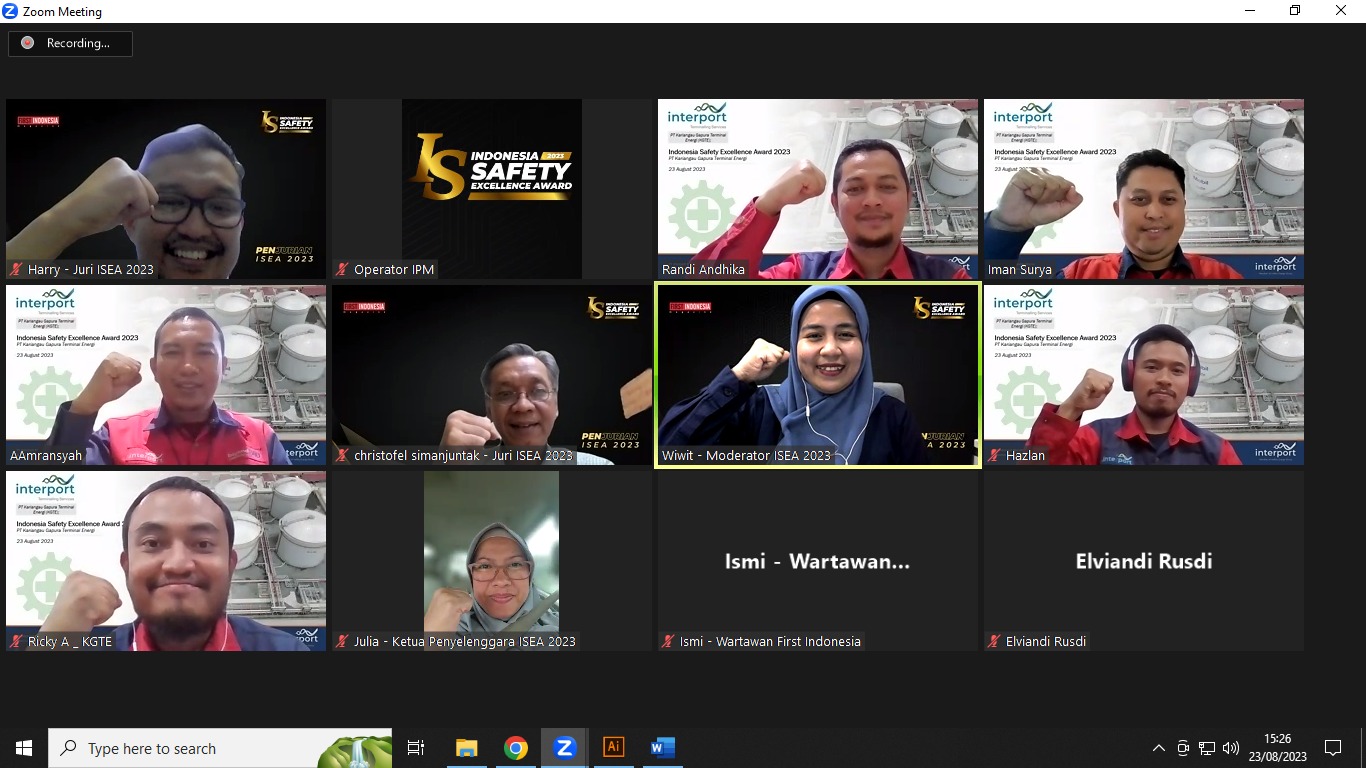Image resolution: width=1366 pixels, height=768 pixels.
Task: Click the muted mic icon beside Hazlan
Action: pyautogui.click(x=994, y=456)
